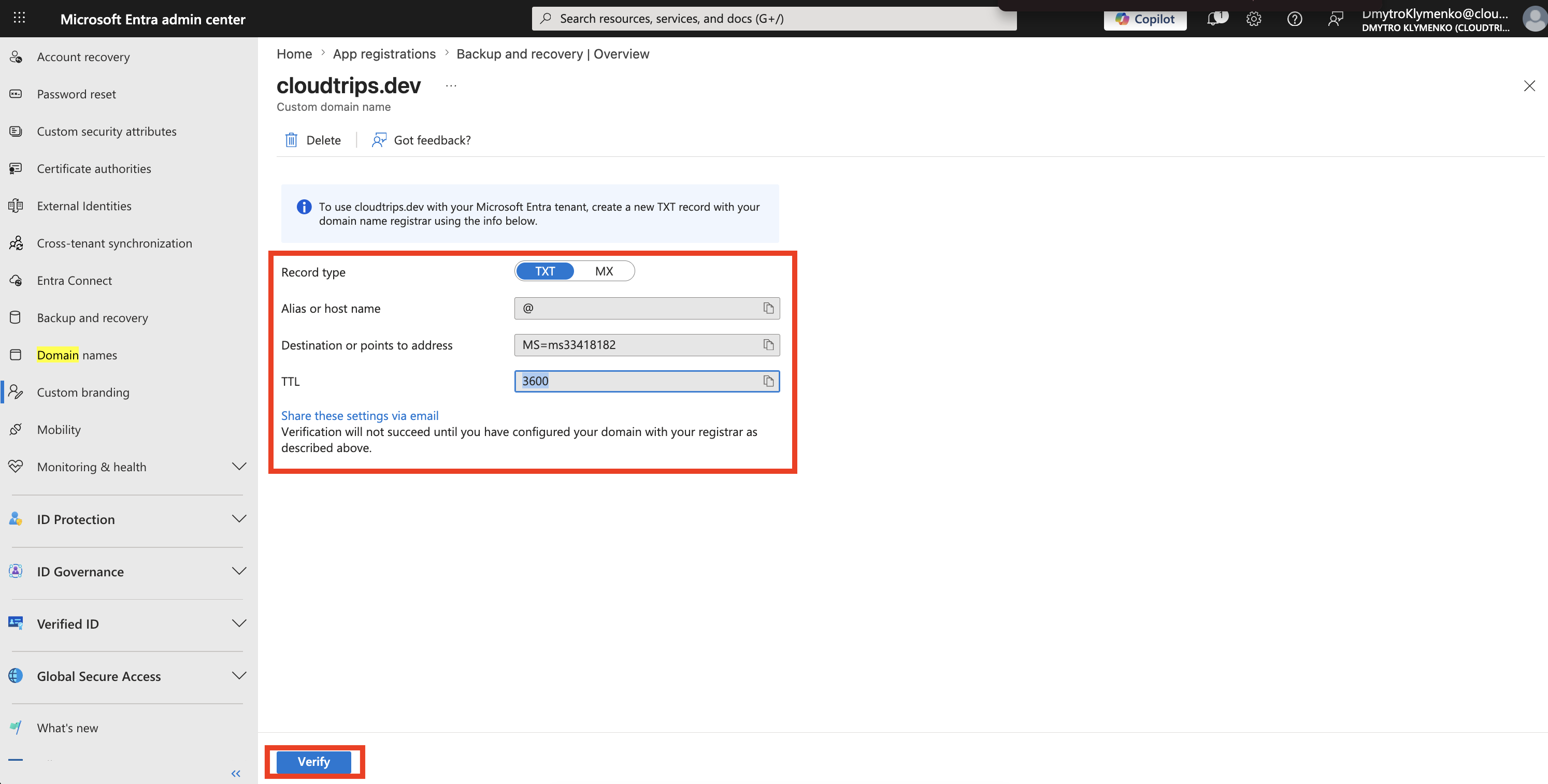
Task: Click the Entra Connect cloud icon
Action: tap(16, 280)
